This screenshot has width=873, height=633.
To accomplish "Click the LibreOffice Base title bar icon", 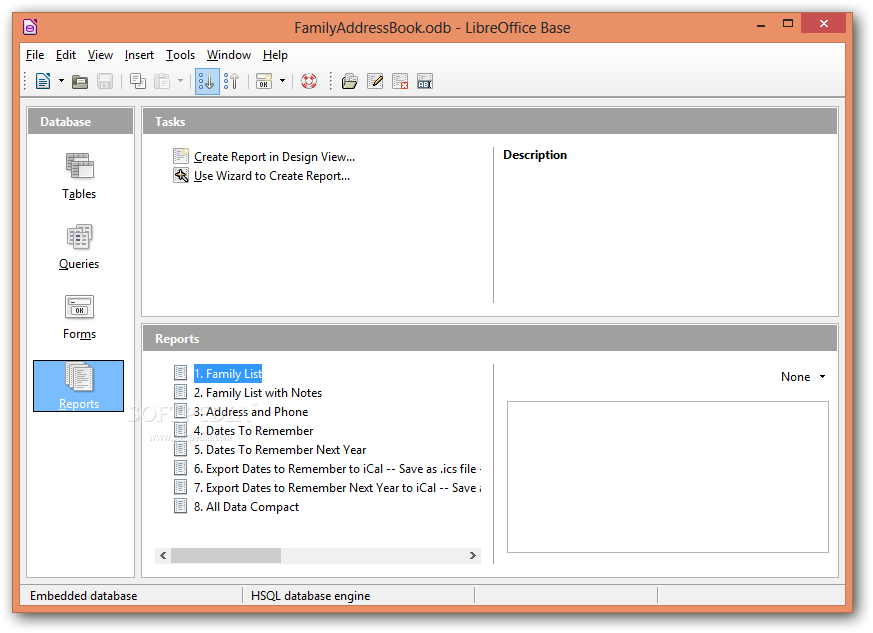I will pos(30,27).
